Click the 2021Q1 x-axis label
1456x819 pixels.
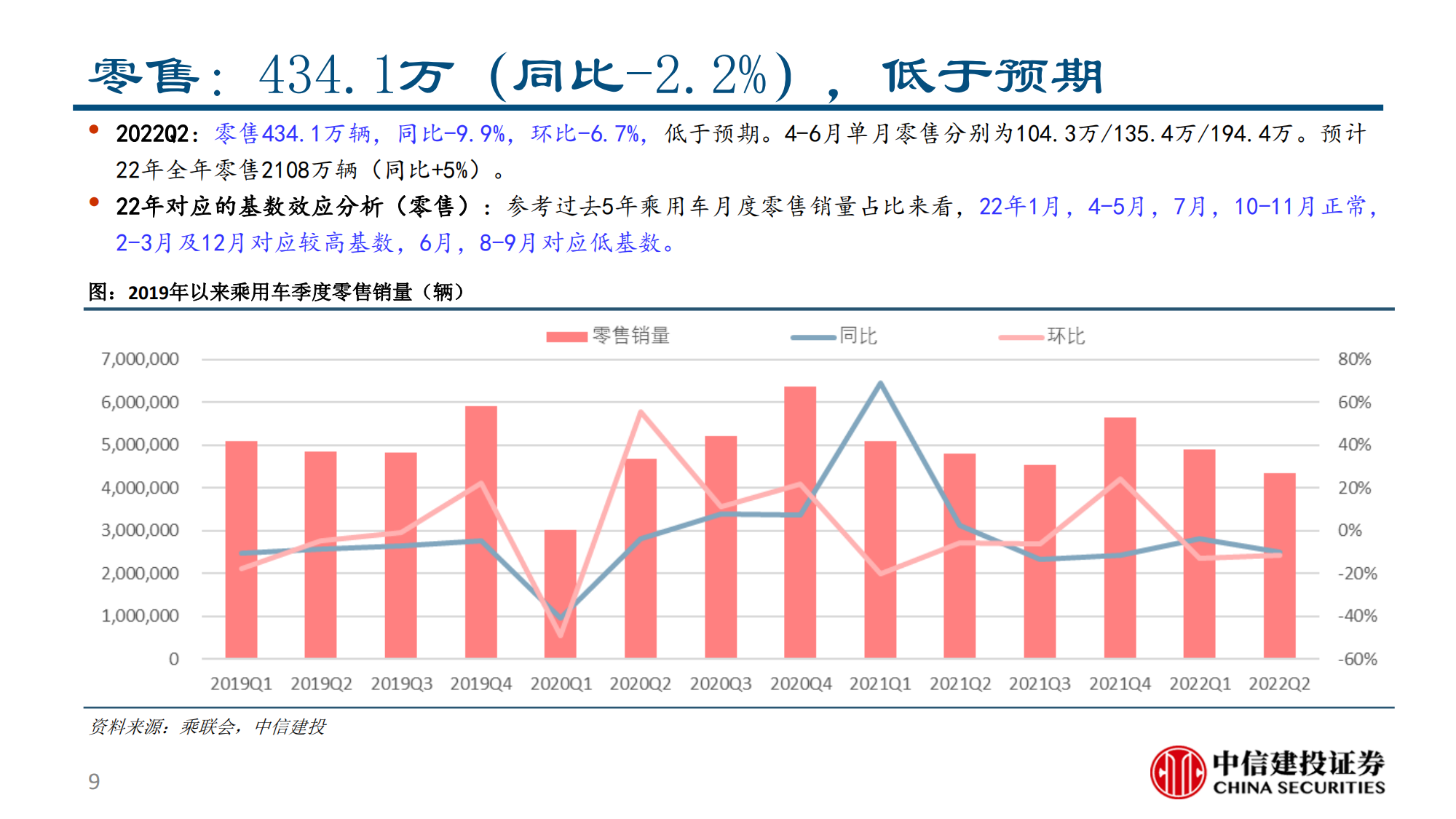[x=880, y=684]
